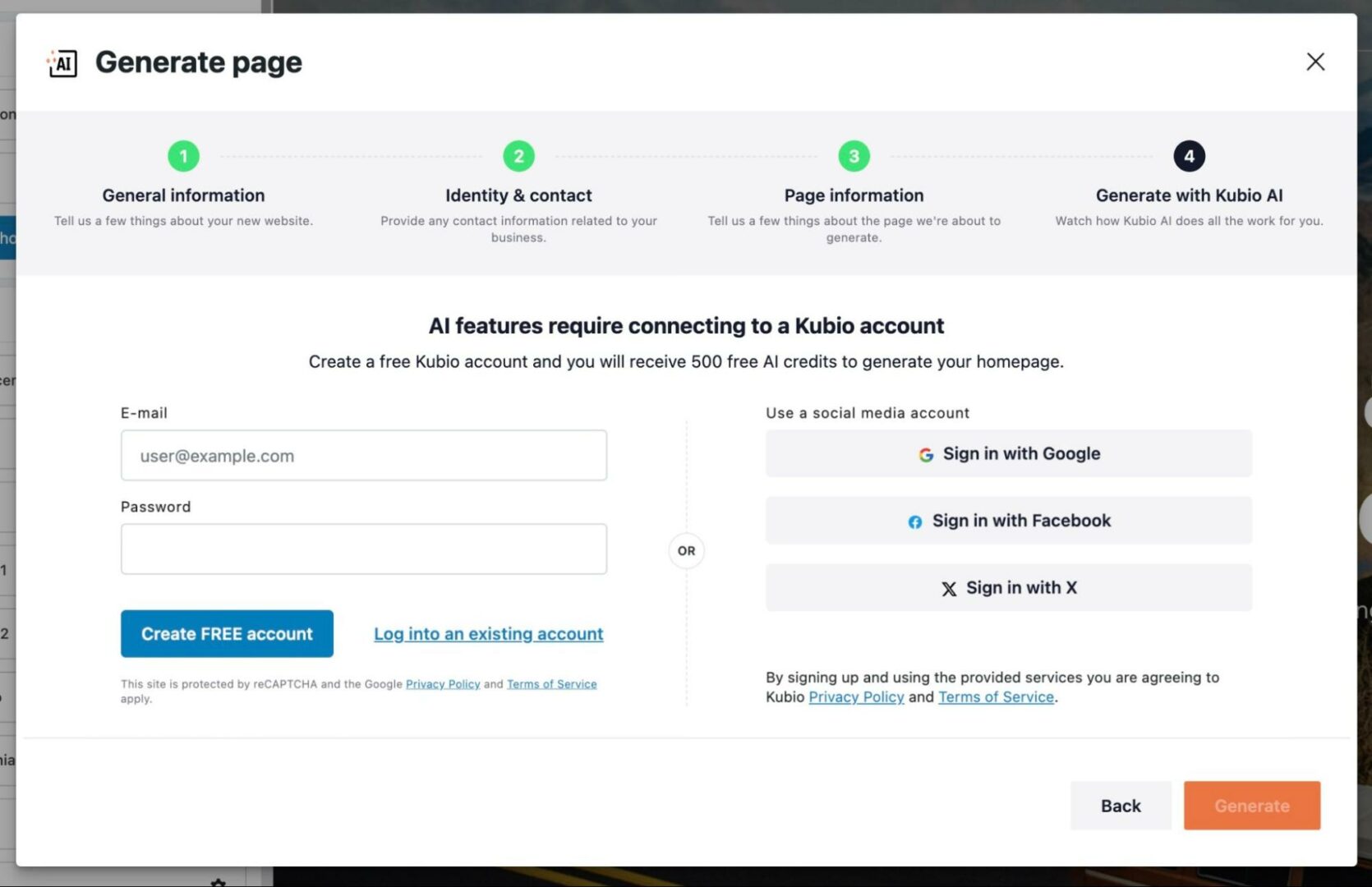The height and width of the screenshot is (887, 1372).
Task: Click Sign in with Facebook
Action: click(1009, 520)
